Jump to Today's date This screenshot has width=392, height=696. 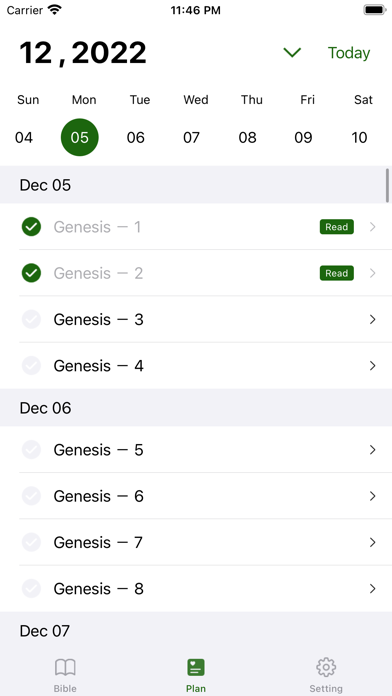coord(349,53)
